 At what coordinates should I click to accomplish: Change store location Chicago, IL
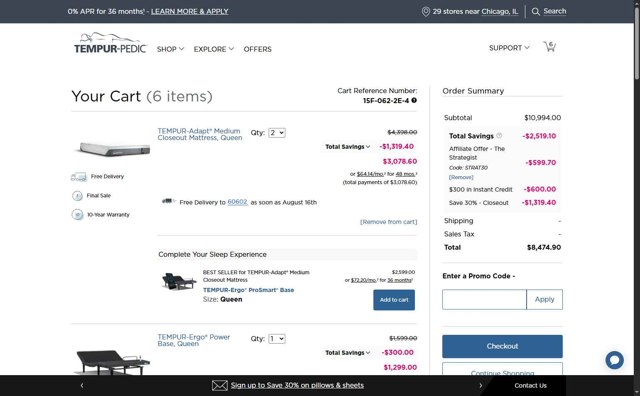tap(500, 11)
